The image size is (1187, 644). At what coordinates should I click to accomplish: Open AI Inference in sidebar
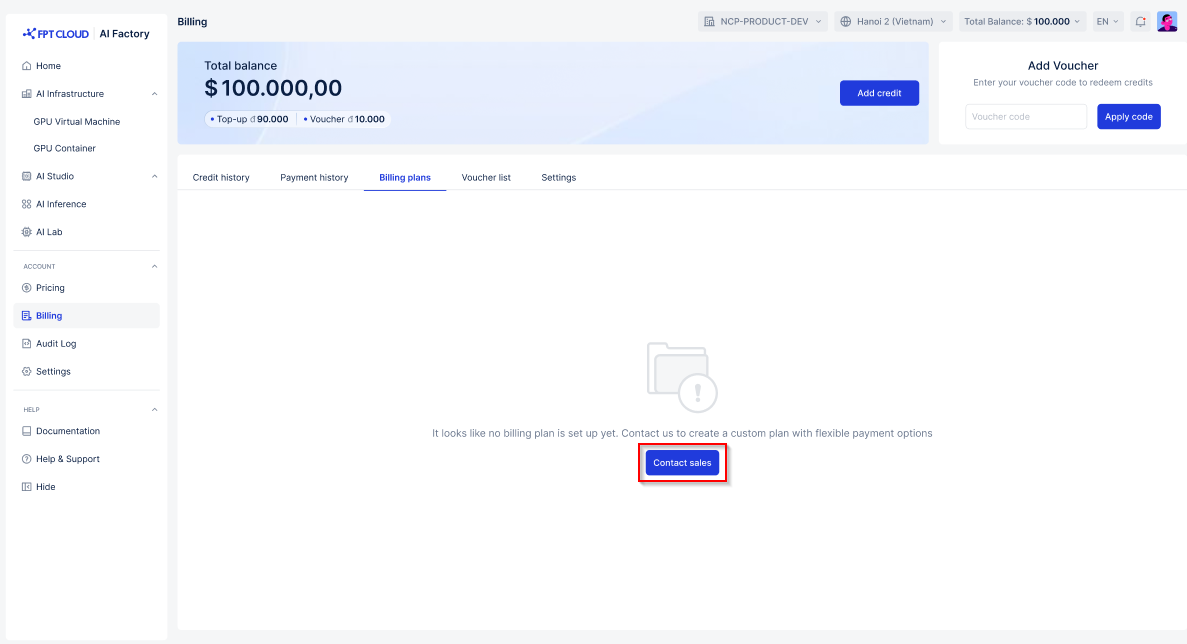(61, 204)
